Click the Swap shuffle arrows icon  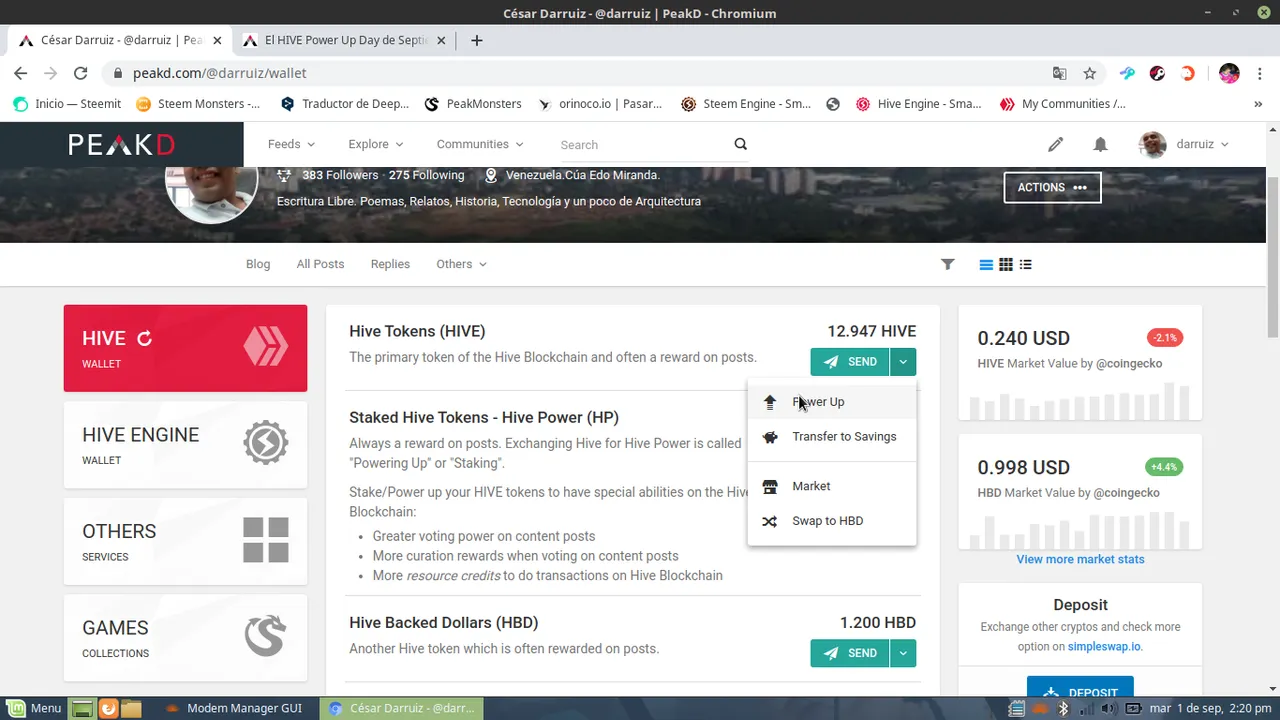[770, 521]
